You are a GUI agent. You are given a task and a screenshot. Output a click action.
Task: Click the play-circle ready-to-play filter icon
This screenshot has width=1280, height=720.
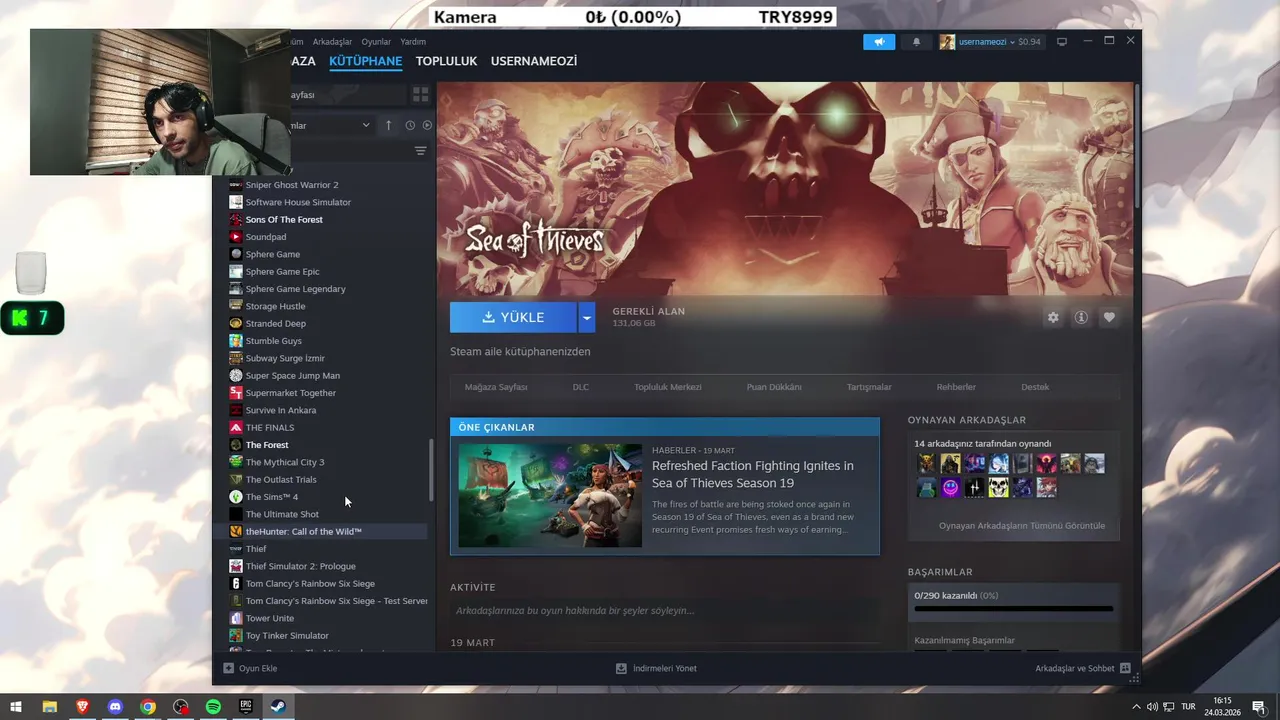point(427,125)
